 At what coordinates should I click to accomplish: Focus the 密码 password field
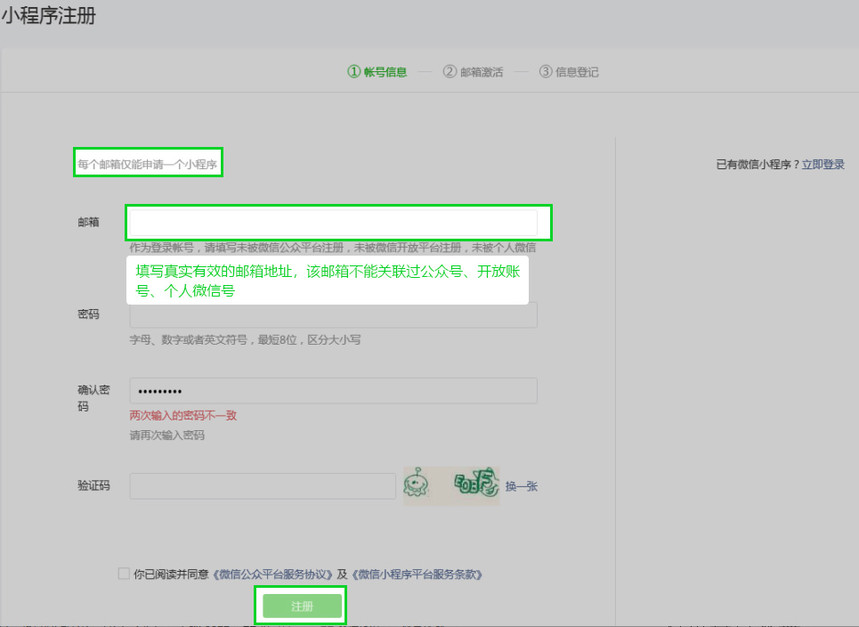(333, 315)
